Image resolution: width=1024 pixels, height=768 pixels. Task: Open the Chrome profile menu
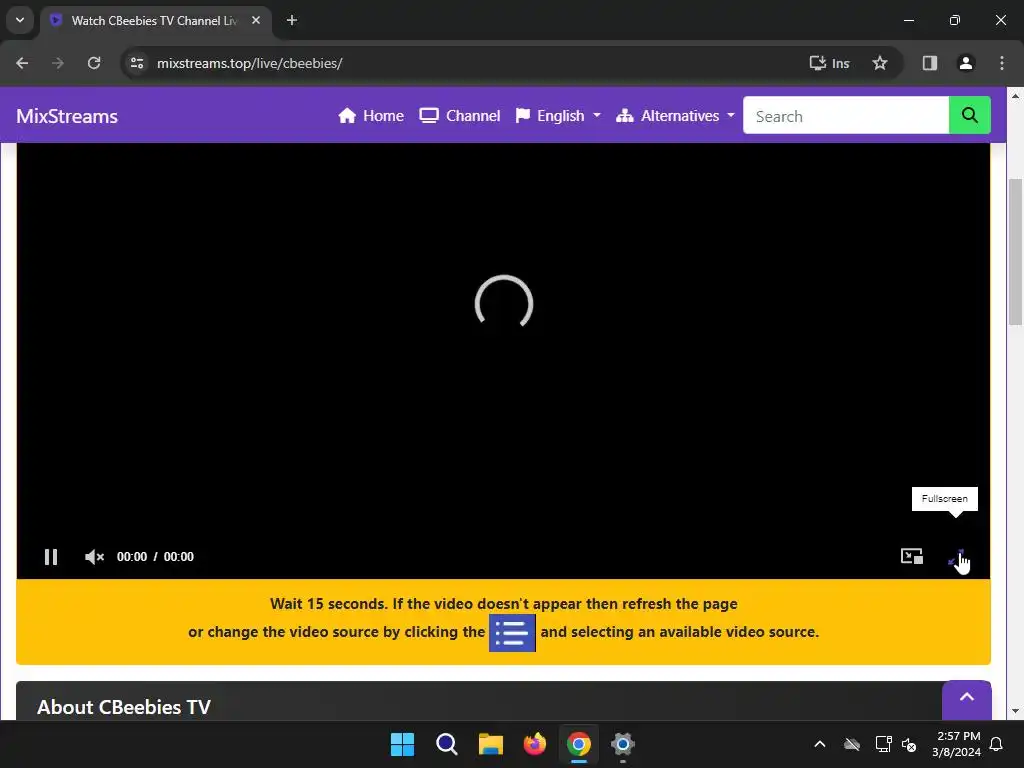pyautogui.click(x=965, y=63)
